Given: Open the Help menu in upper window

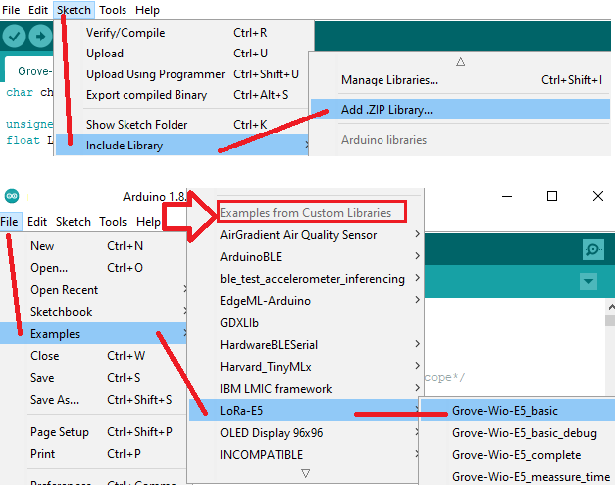Looking at the screenshot, I should coord(147,10).
